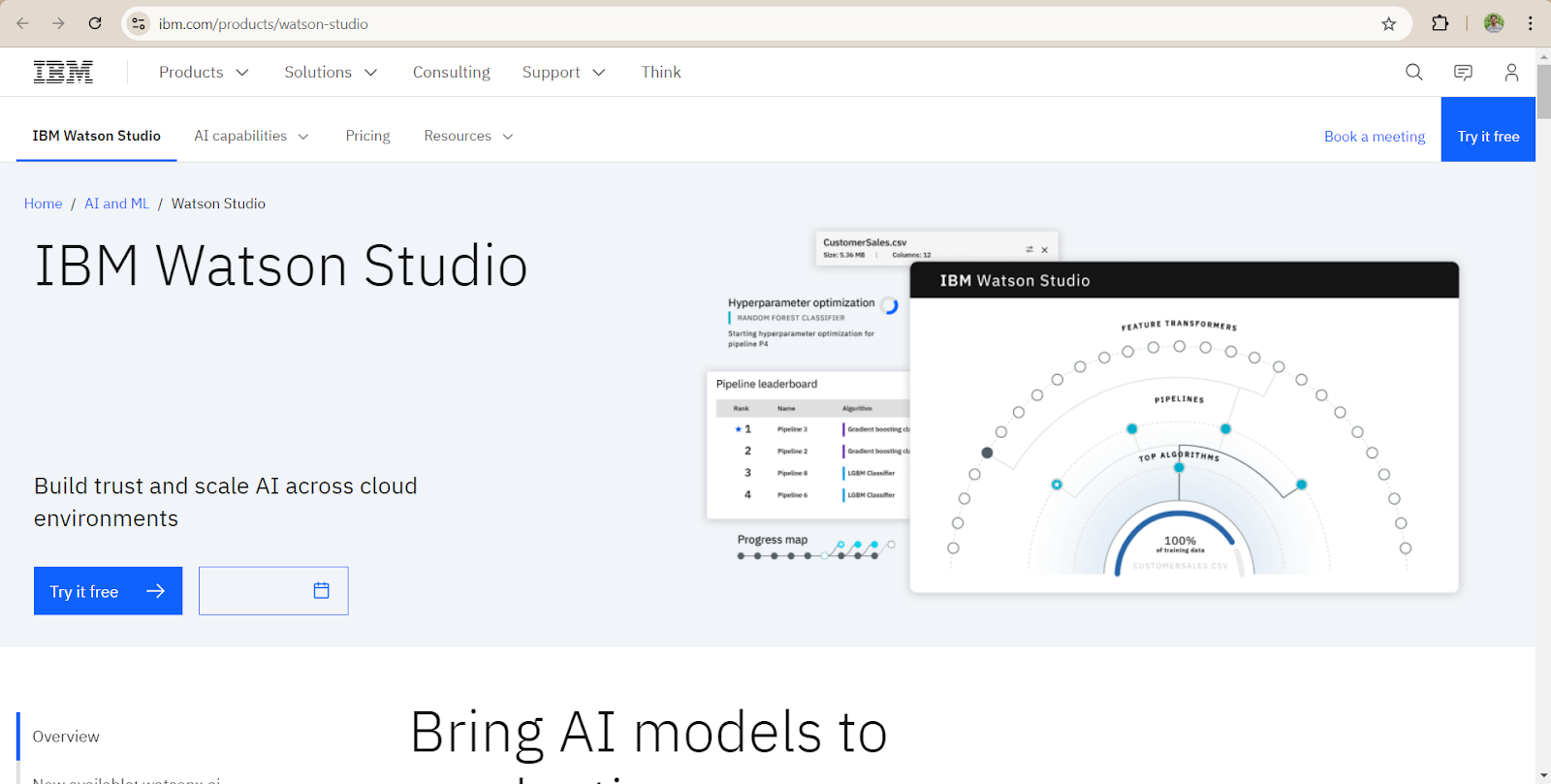Click the "Watson Studio" breadcrumb text
The width and height of the screenshot is (1551, 784).
pyautogui.click(x=218, y=204)
